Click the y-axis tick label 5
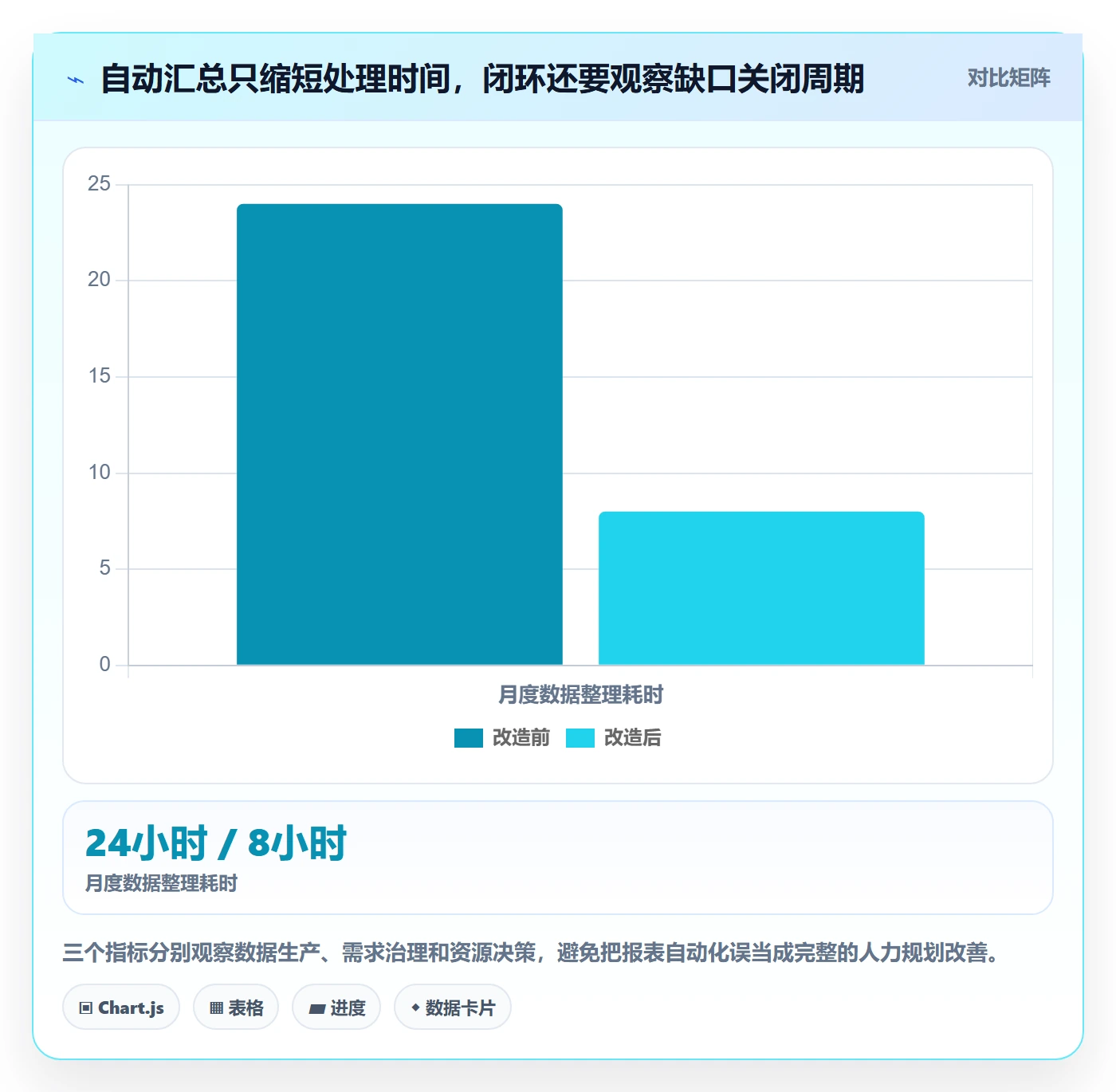The height and width of the screenshot is (1092, 1116). tap(104, 568)
